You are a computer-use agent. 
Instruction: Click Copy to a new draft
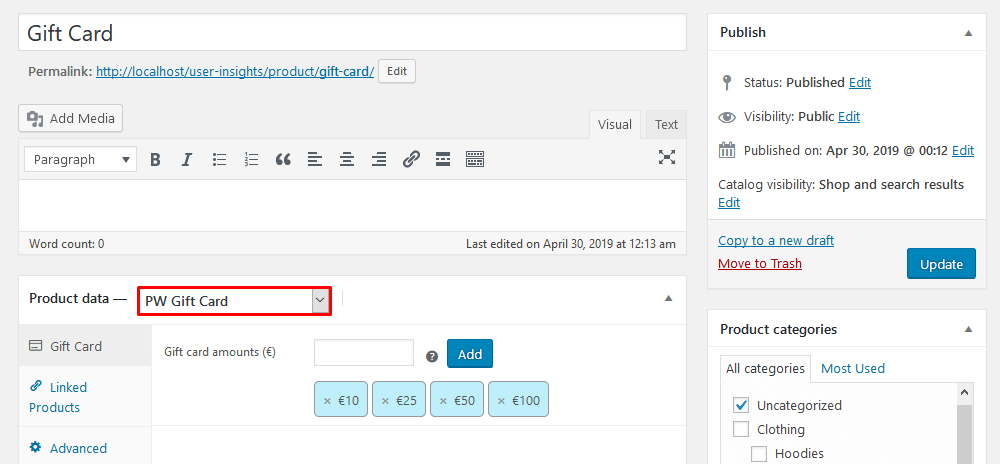tap(776, 241)
